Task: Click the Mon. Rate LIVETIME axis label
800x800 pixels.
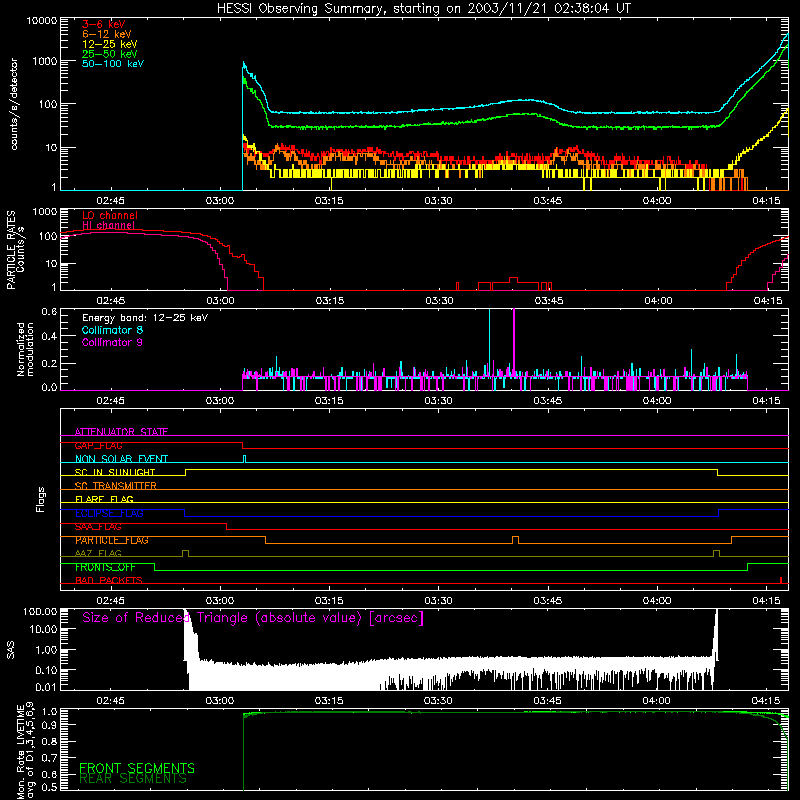Action: point(25,750)
